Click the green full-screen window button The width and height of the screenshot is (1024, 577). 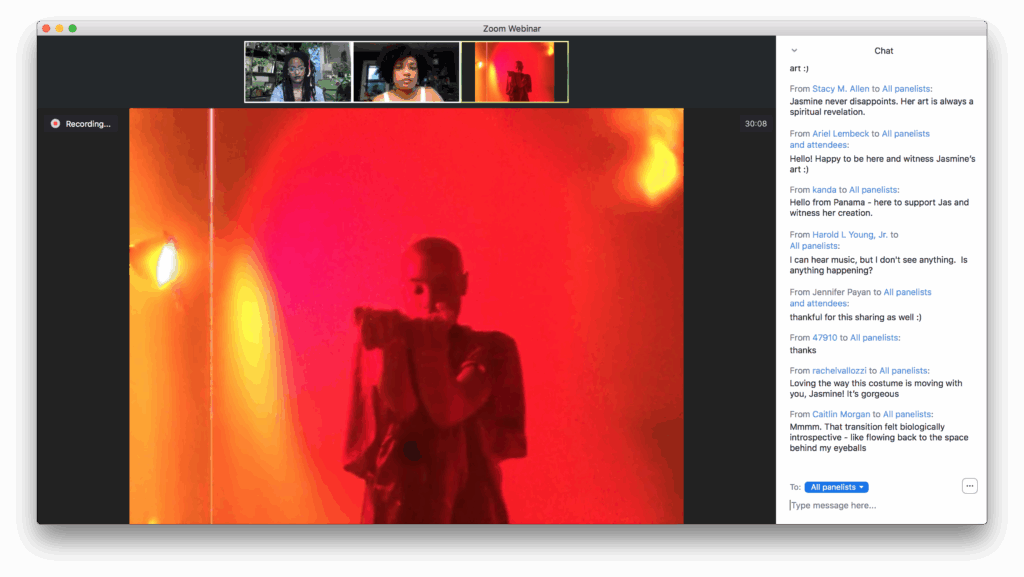(73, 28)
